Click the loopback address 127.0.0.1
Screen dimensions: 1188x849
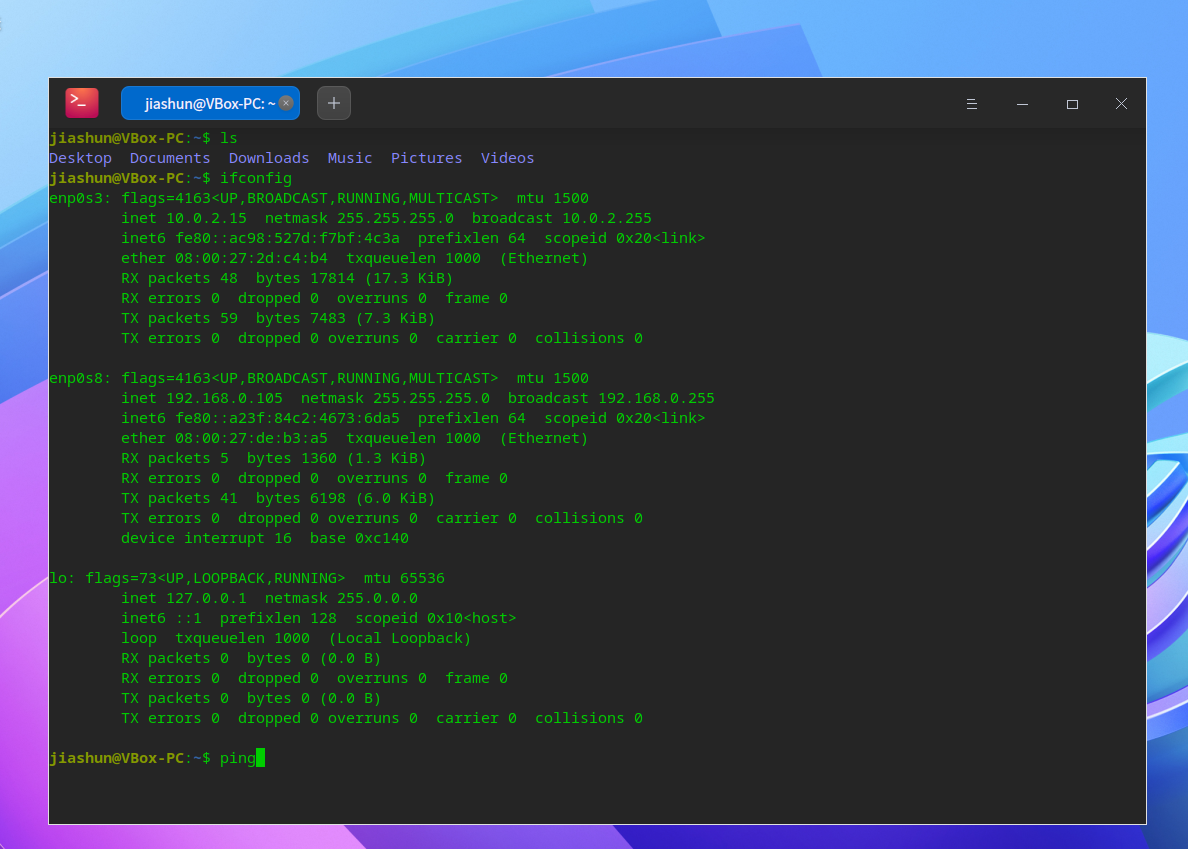[206, 598]
